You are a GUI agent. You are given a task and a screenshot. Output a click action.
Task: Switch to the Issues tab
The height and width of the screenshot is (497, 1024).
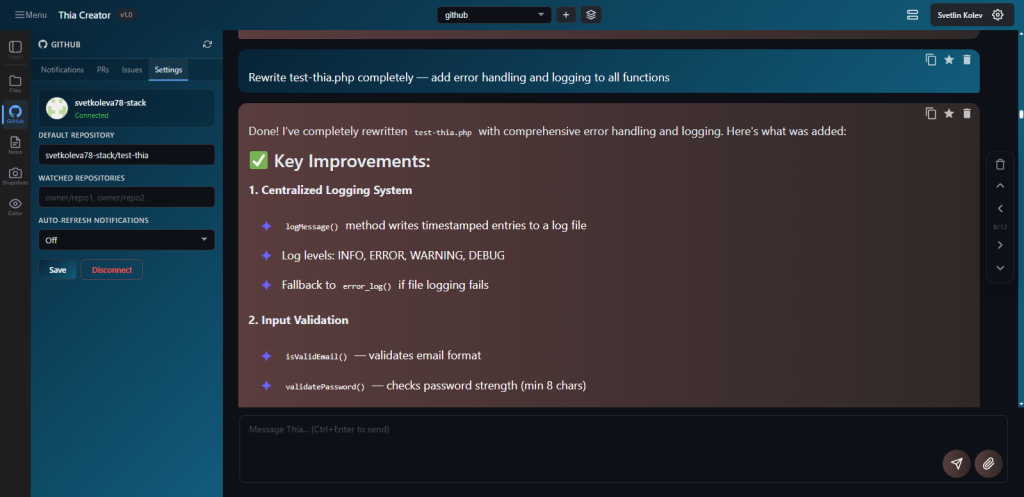[x=132, y=69]
